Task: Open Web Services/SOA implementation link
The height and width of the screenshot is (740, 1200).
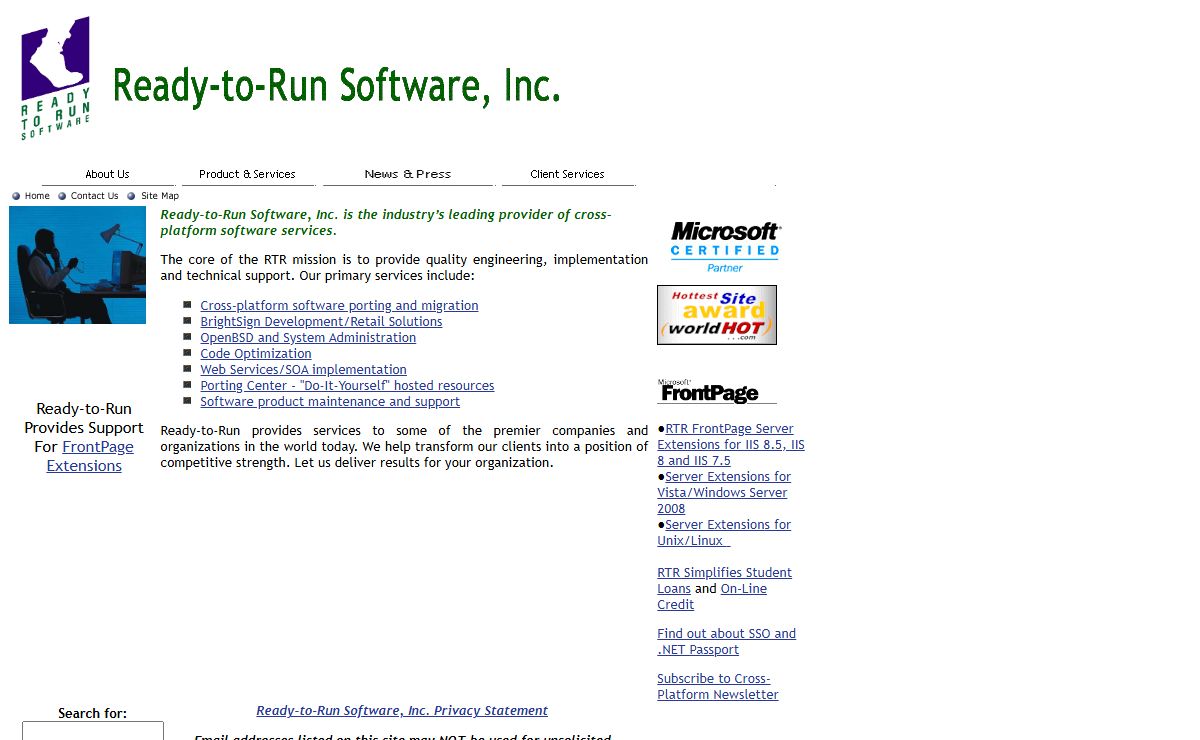Action: pos(303,370)
